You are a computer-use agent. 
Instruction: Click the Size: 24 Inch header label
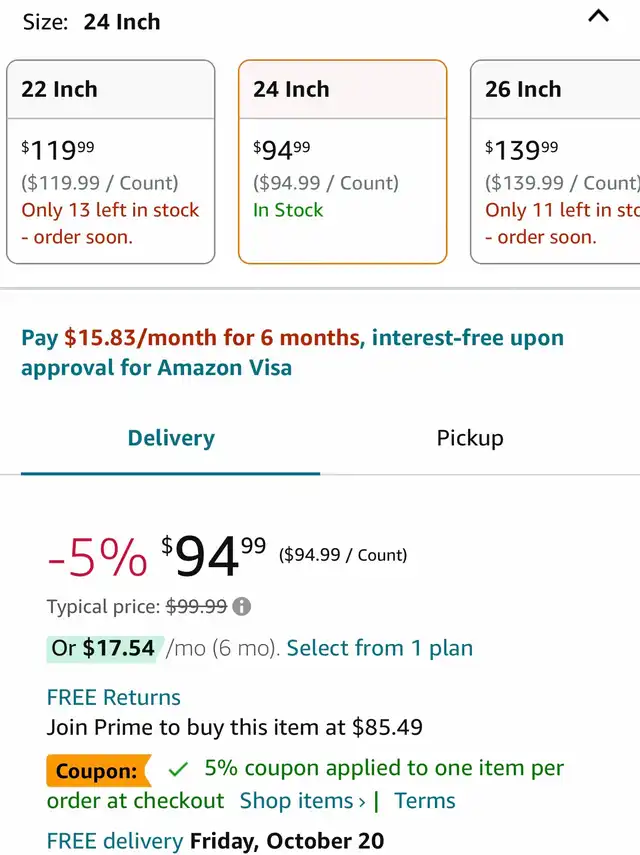pos(92,22)
